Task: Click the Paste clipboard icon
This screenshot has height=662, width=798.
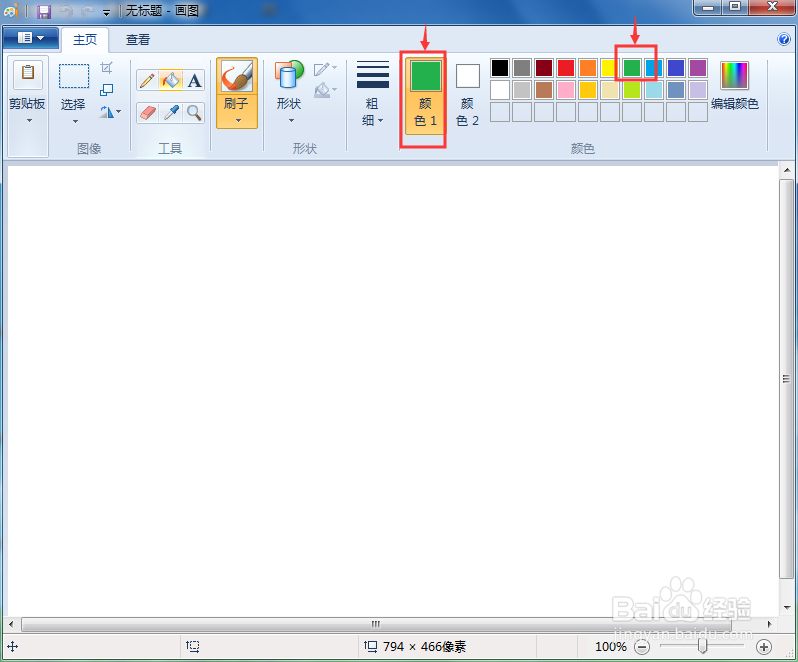Action: [x=28, y=72]
